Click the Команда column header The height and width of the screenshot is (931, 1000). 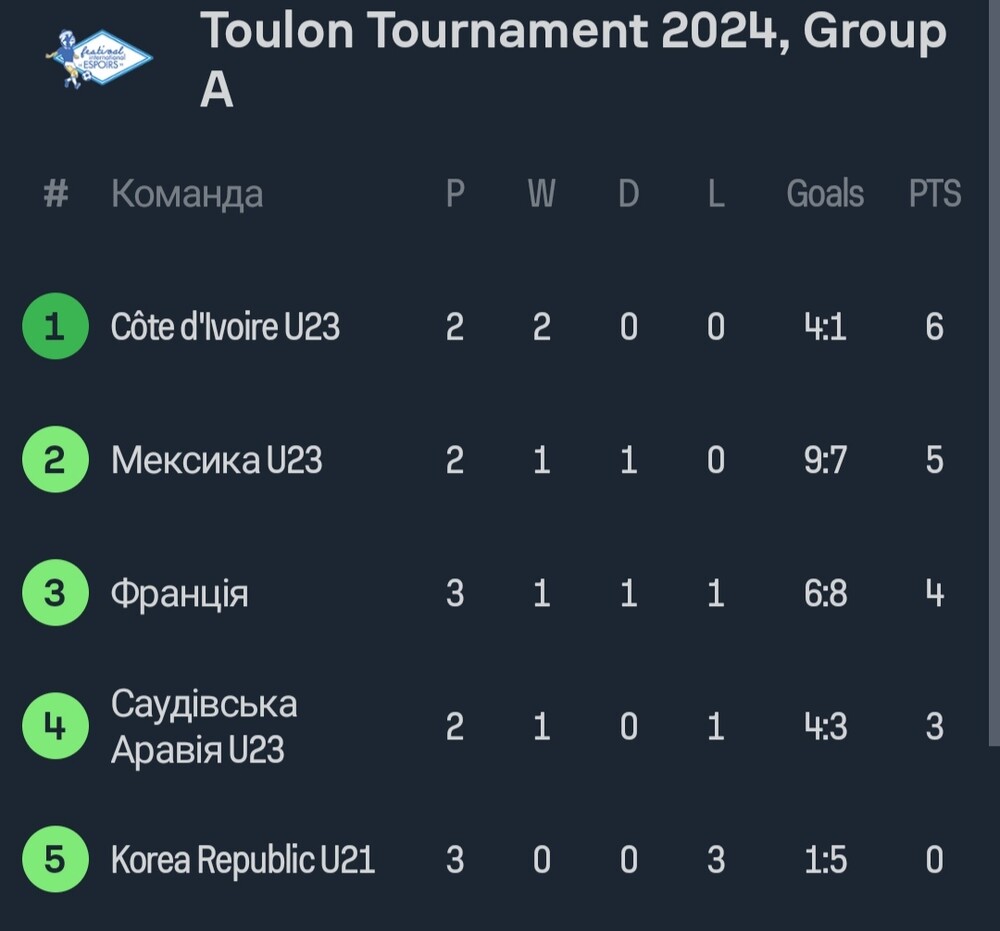click(x=187, y=194)
